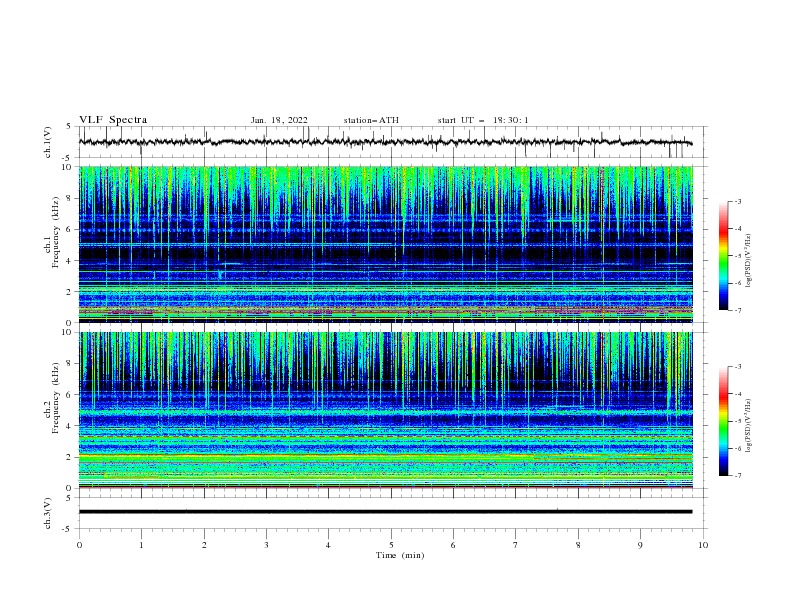Screen dimensions: 792x612
Task: Click the ch.1 PSD color scale bar
Action: click(x=723, y=256)
